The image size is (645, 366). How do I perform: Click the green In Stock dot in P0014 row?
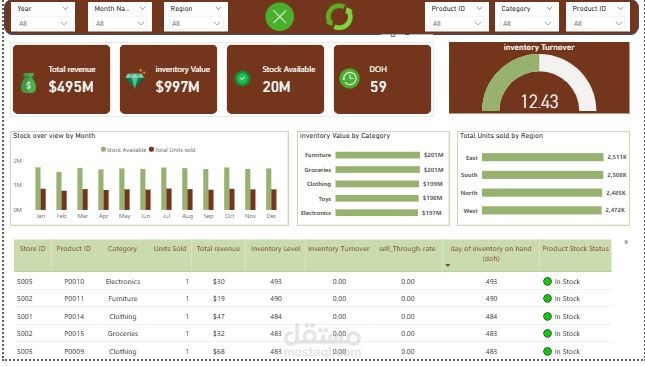click(x=547, y=316)
